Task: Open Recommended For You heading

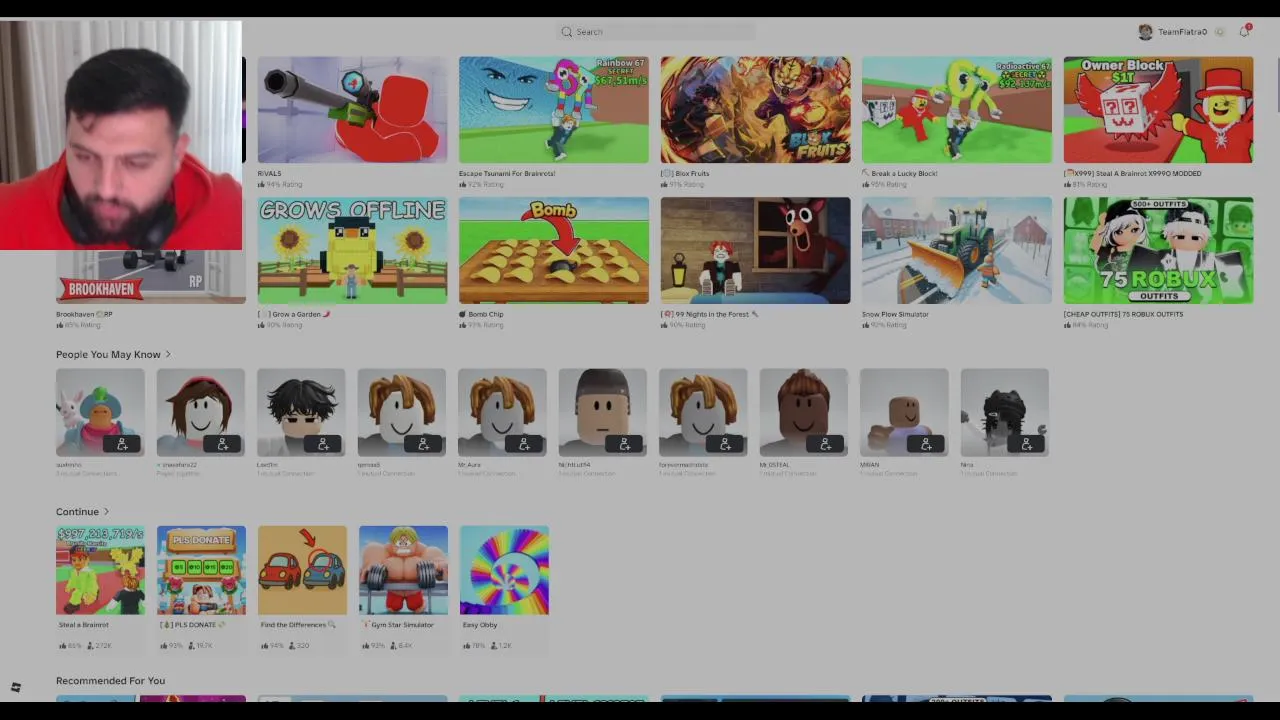Action: (110, 681)
